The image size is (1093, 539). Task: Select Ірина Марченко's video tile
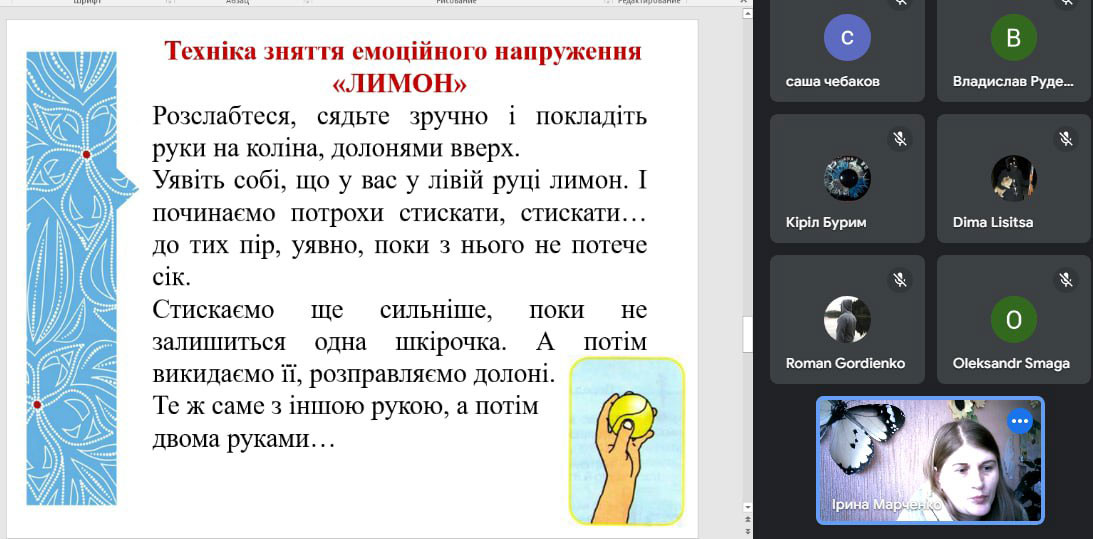coord(930,460)
